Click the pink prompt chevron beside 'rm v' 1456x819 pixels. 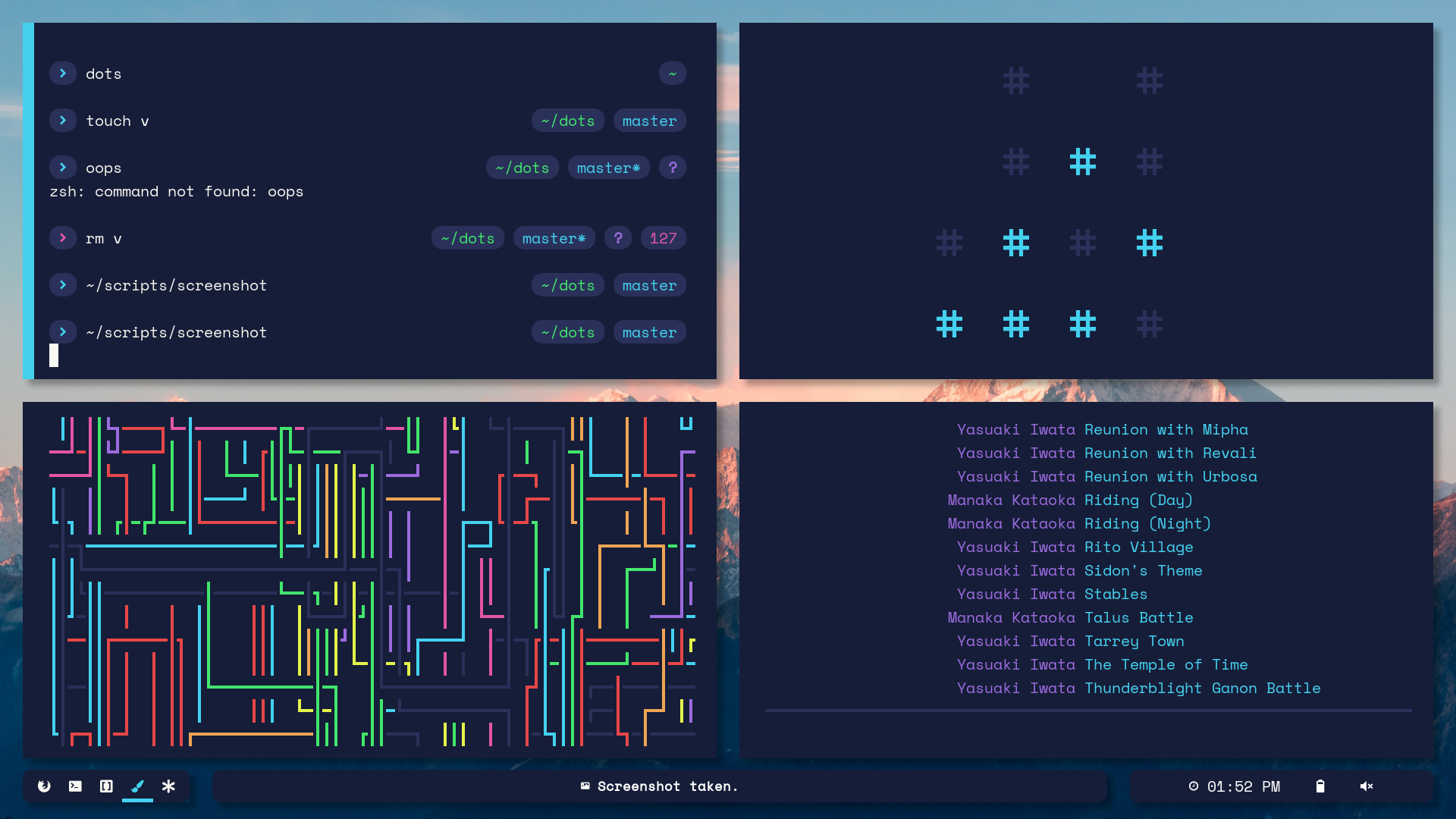point(63,238)
